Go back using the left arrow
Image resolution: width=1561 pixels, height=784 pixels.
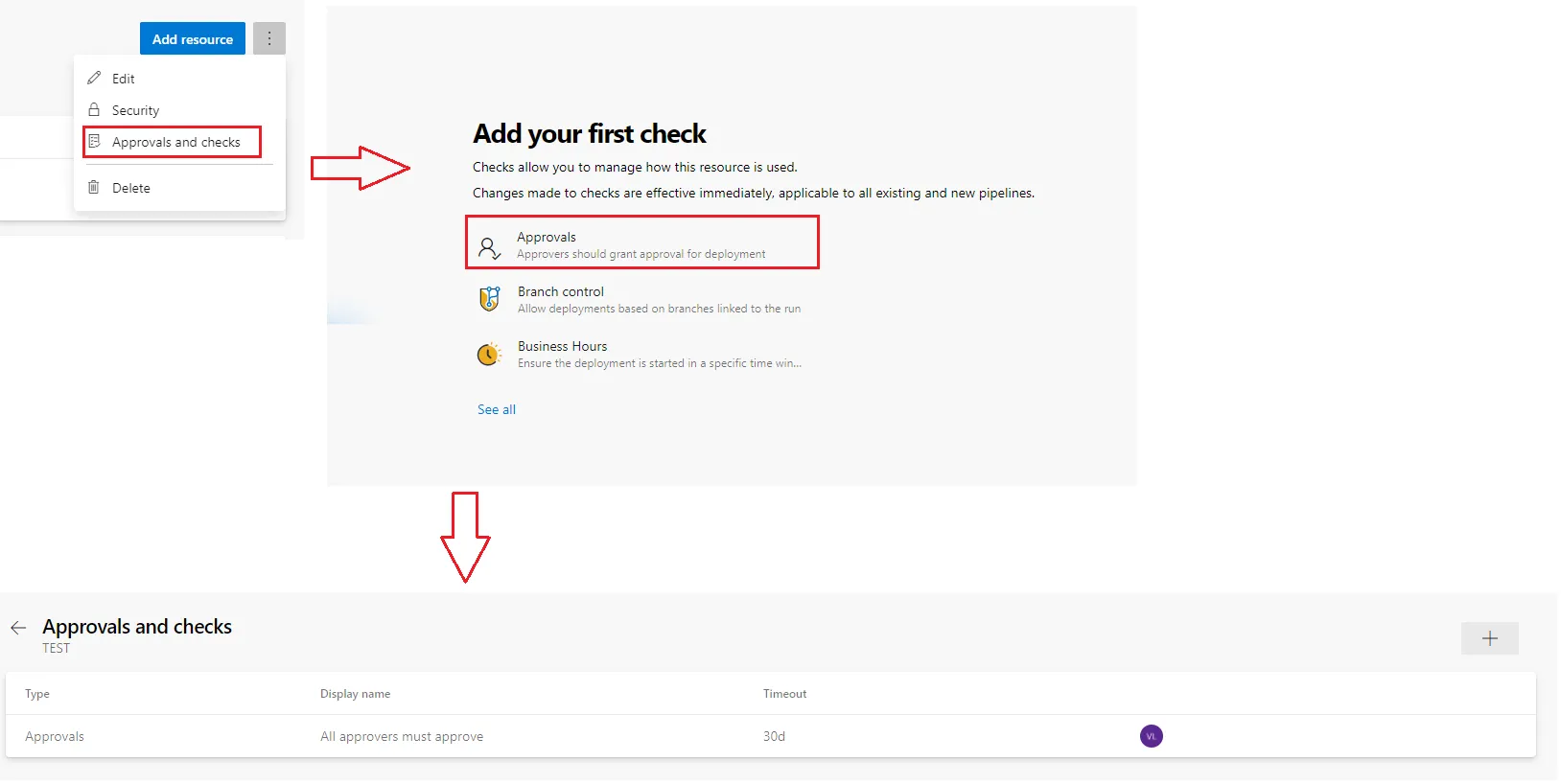tap(18, 628)
